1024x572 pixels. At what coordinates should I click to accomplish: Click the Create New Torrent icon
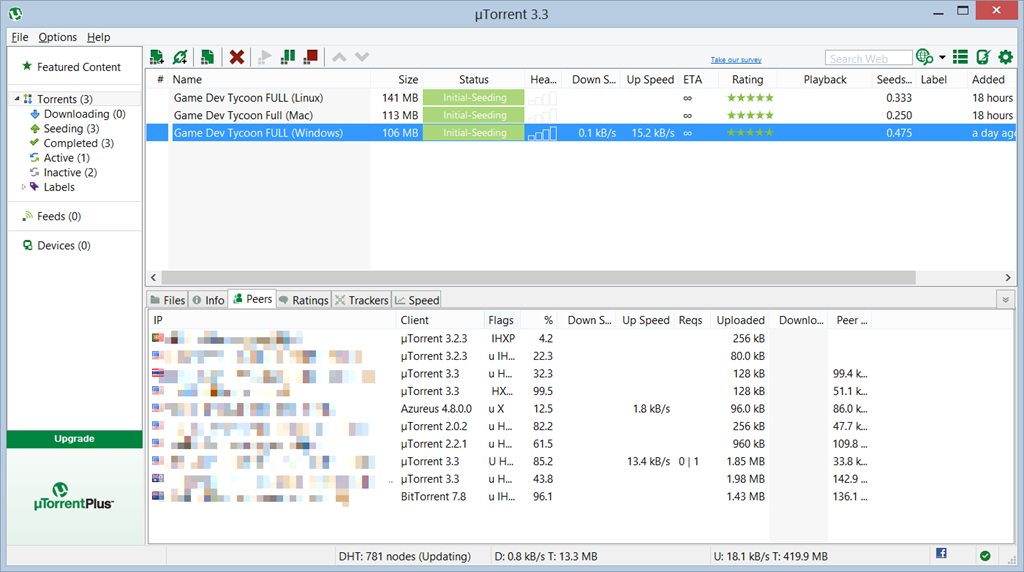pos(207,57)
